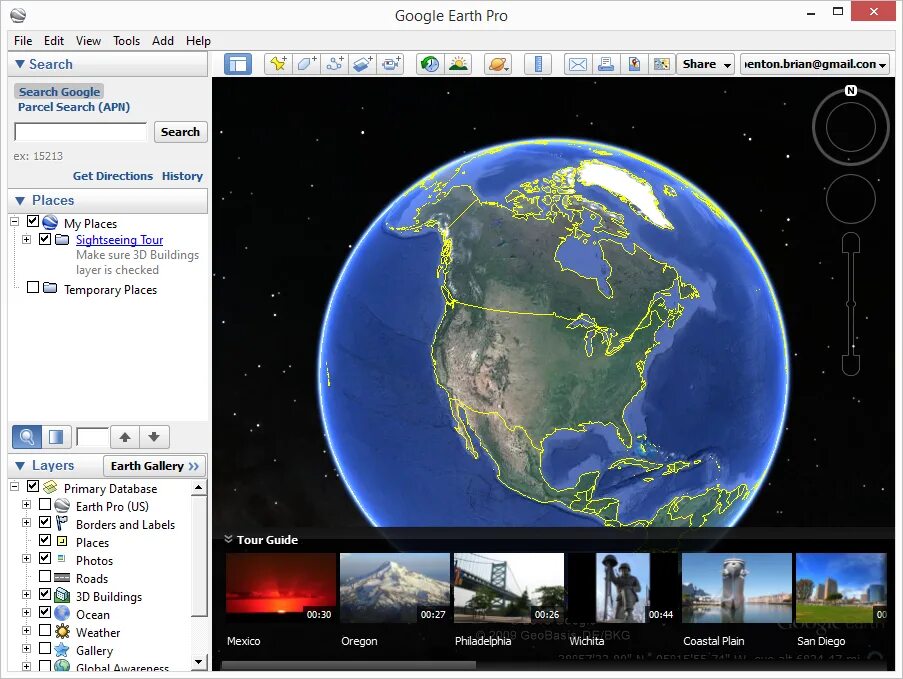Disable Borders and Labels layer
The image size is (903, 679).
coord(45,522)
